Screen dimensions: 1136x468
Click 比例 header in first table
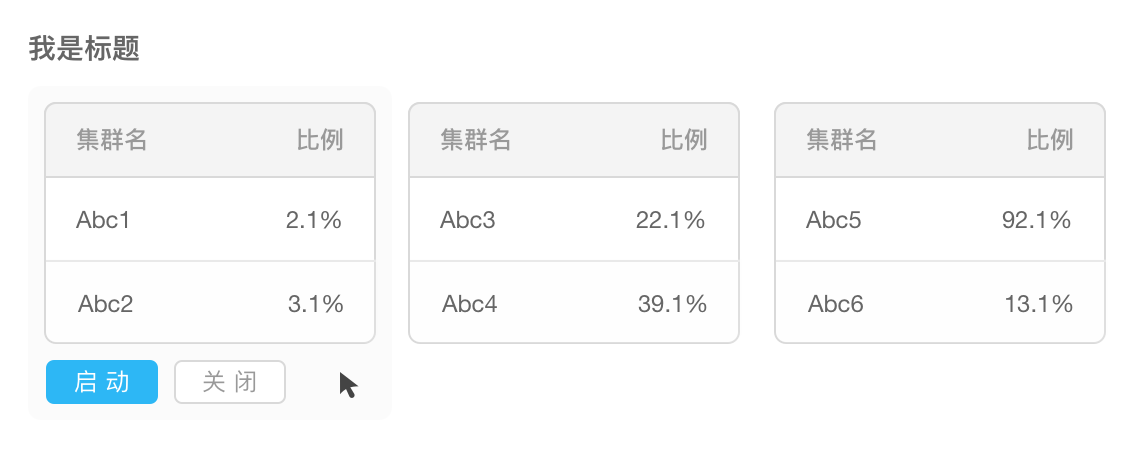[320, 140]
